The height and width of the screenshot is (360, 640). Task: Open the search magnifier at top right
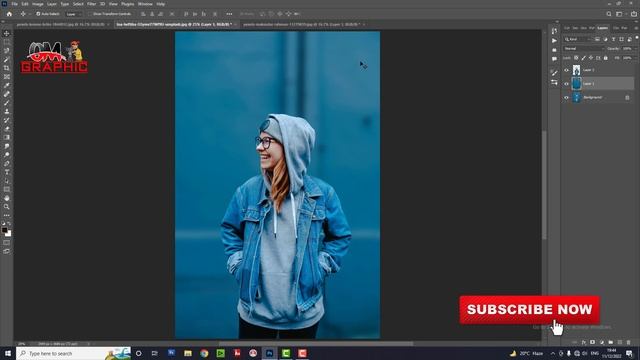609,14
